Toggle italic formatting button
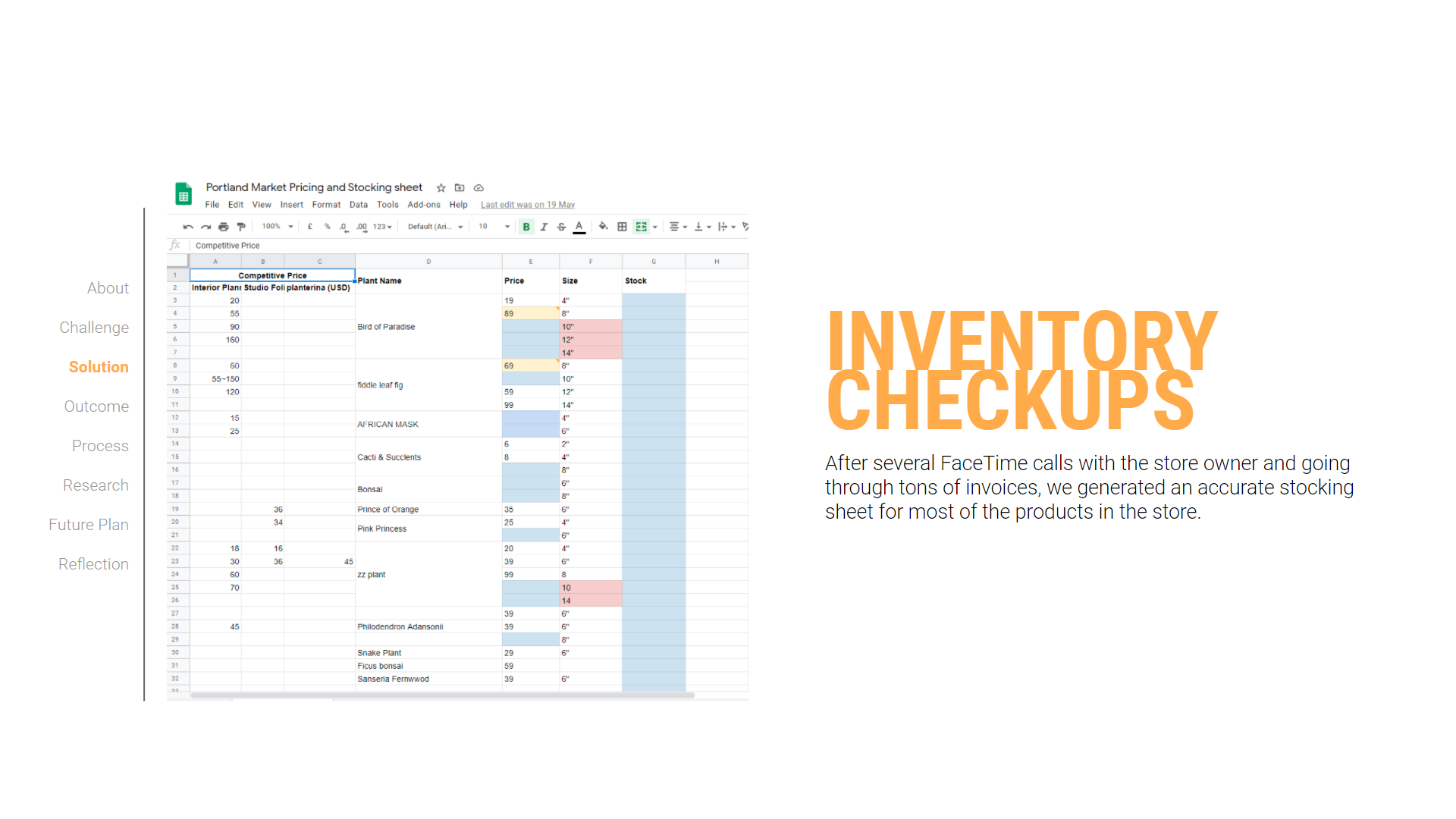Viewport: 1456px width, 819px height. tap(544, 227)
